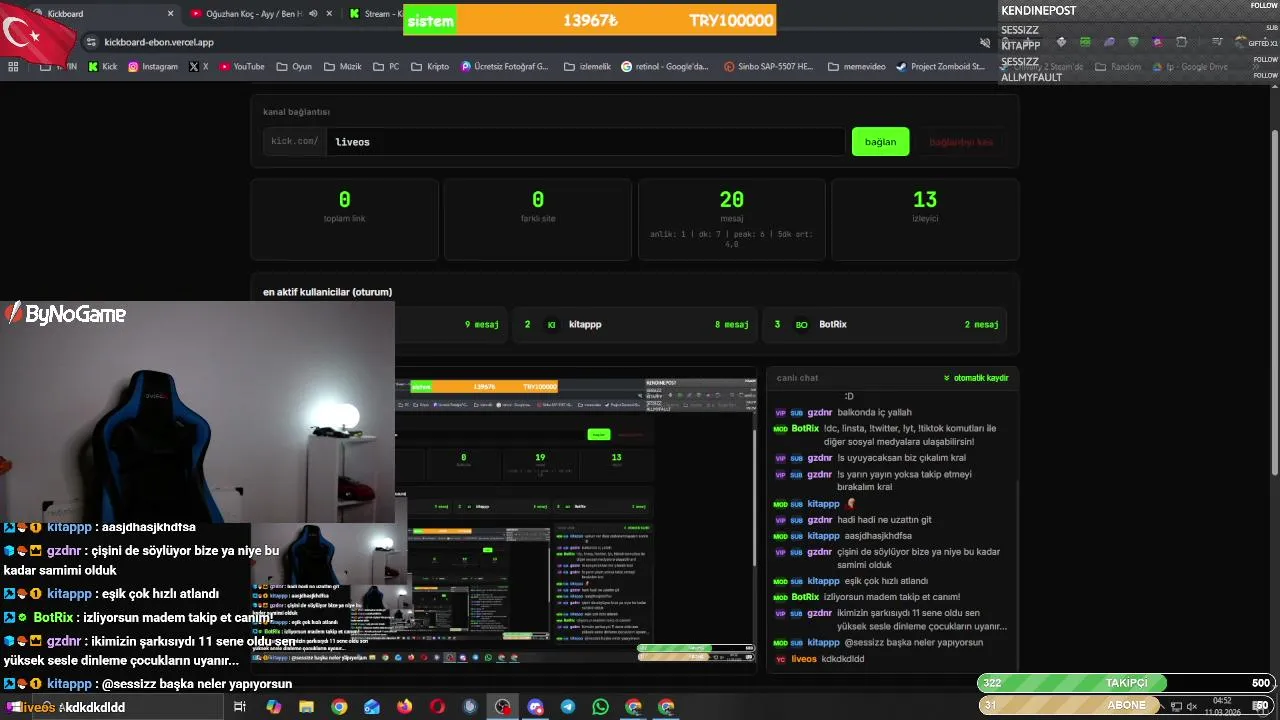Click the page vertical scrollbar
This screenshot has width=1280, height=720.
tap(1273, 300)
